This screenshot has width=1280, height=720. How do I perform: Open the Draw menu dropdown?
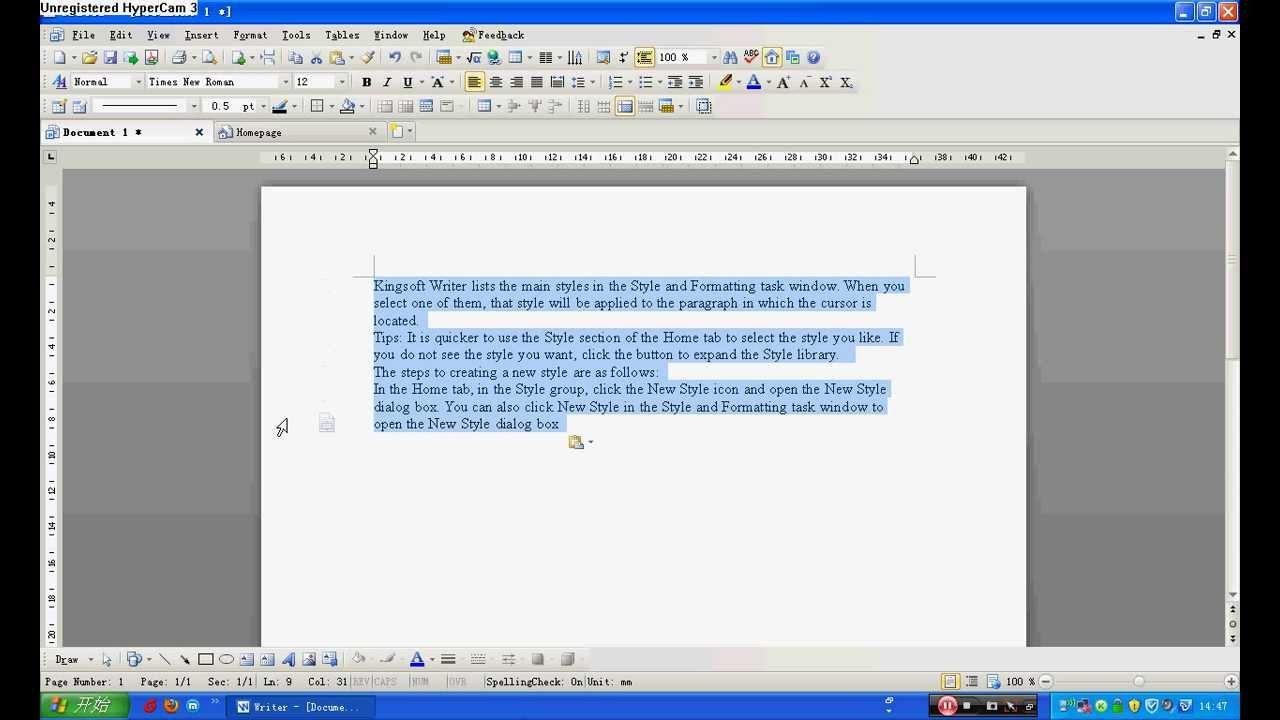click(x=74, y=659)
